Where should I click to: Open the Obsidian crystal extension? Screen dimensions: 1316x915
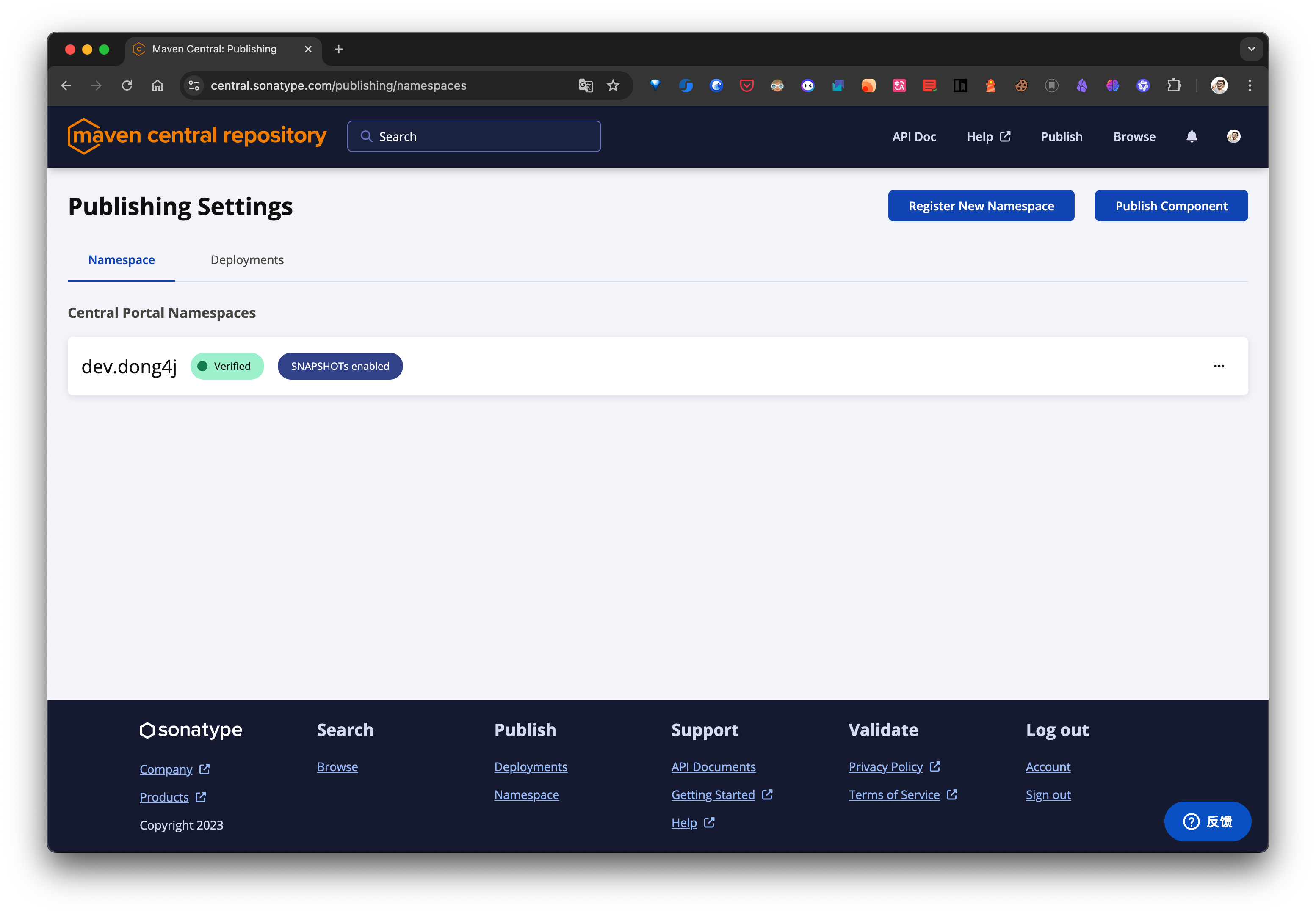click(x=1081, y=85)
